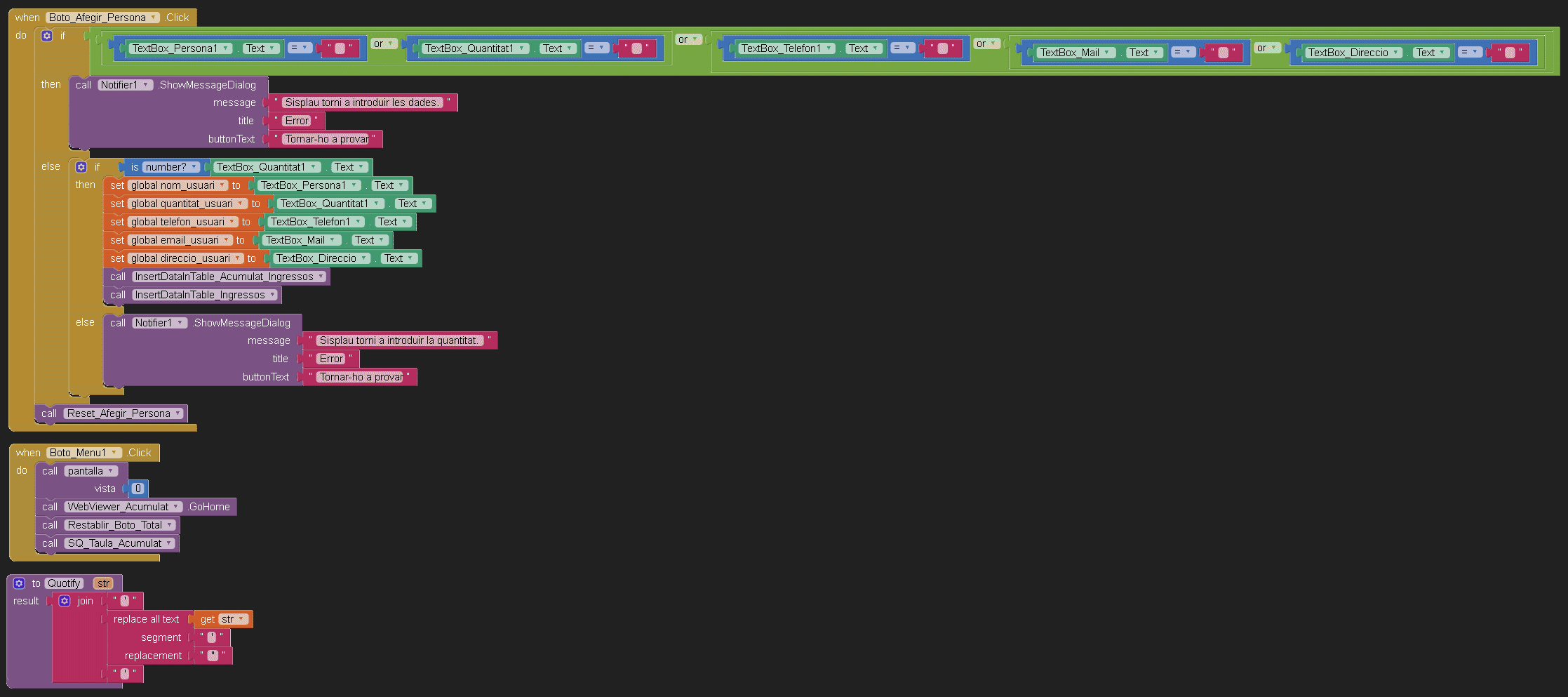Click the gear icon on the outermost if block
The width and height of the screenshot is (1568, 697).
pos(47,36)
